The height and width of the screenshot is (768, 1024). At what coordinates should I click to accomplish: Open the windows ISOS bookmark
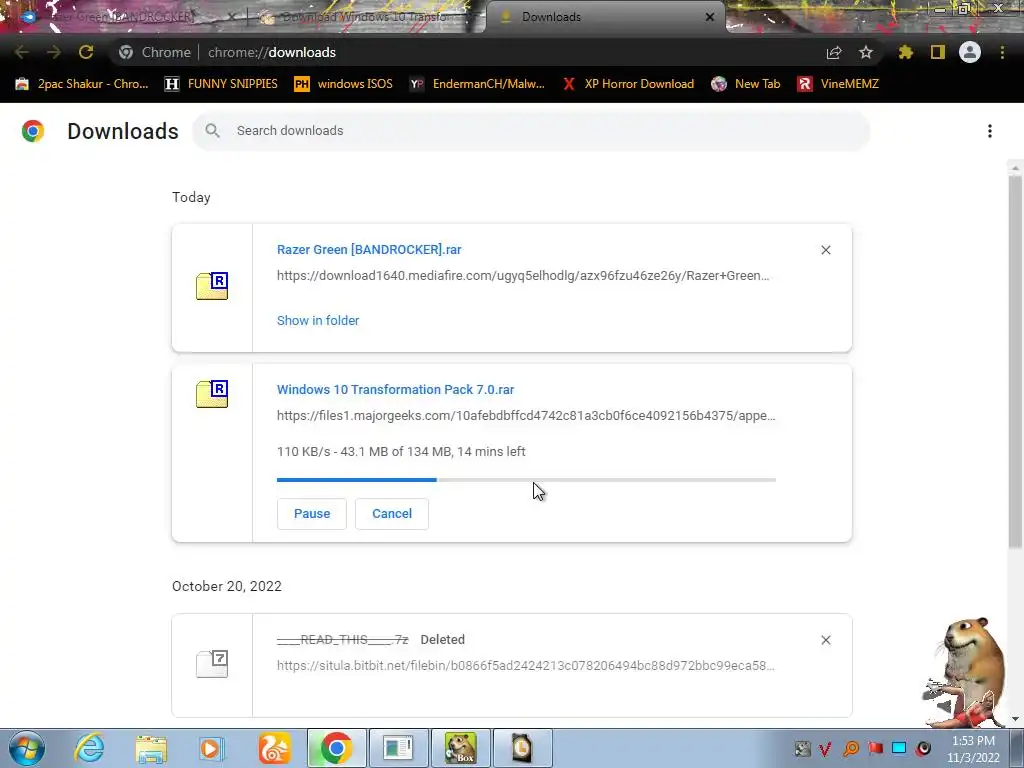[344, 84]
